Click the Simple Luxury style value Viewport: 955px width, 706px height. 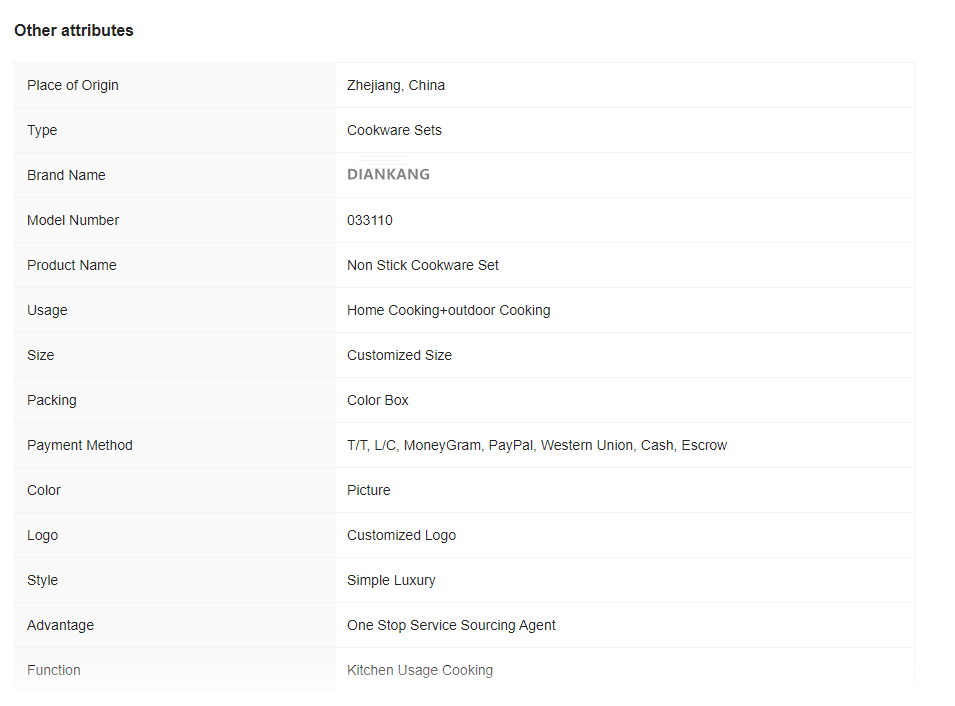tap(391, 581)
